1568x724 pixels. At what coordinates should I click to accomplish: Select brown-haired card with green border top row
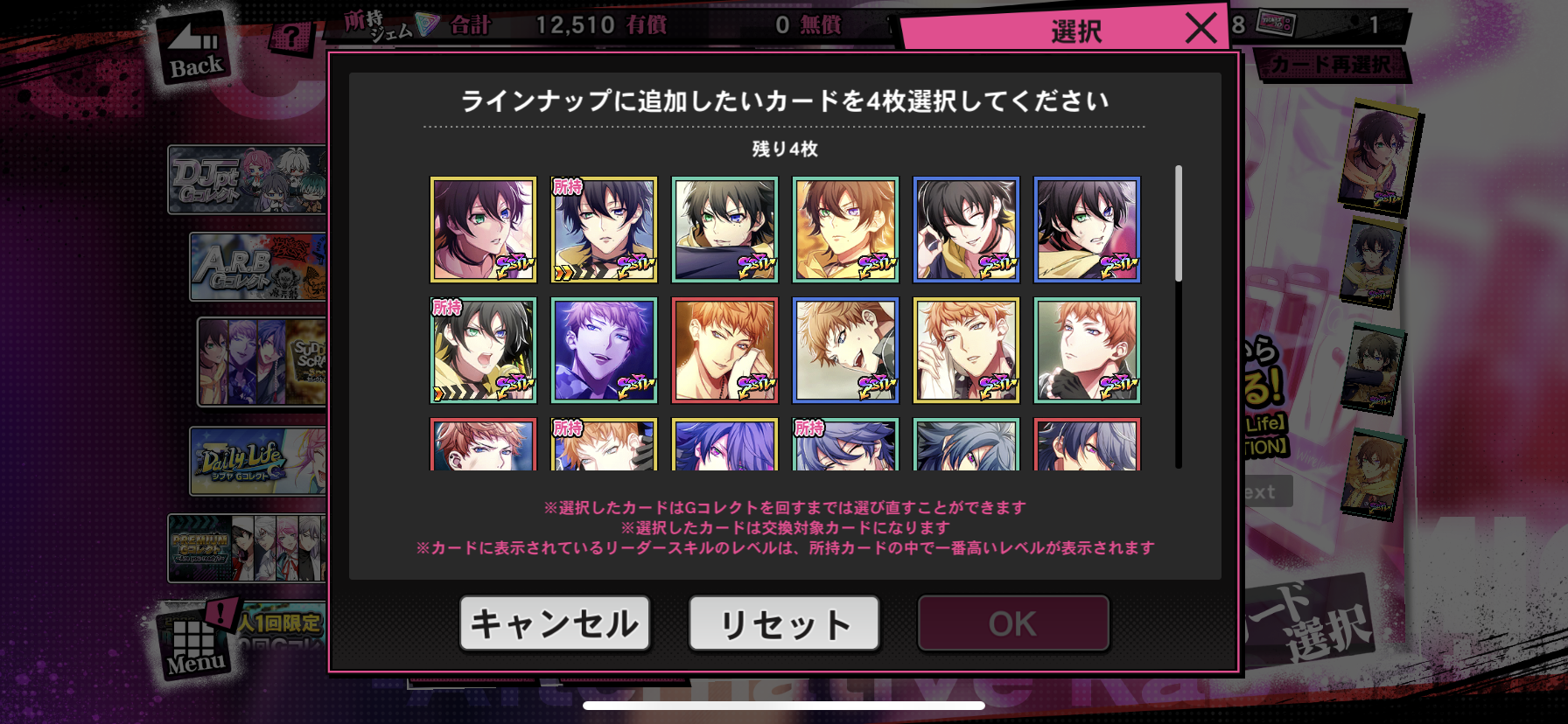[x=845, y=230]
